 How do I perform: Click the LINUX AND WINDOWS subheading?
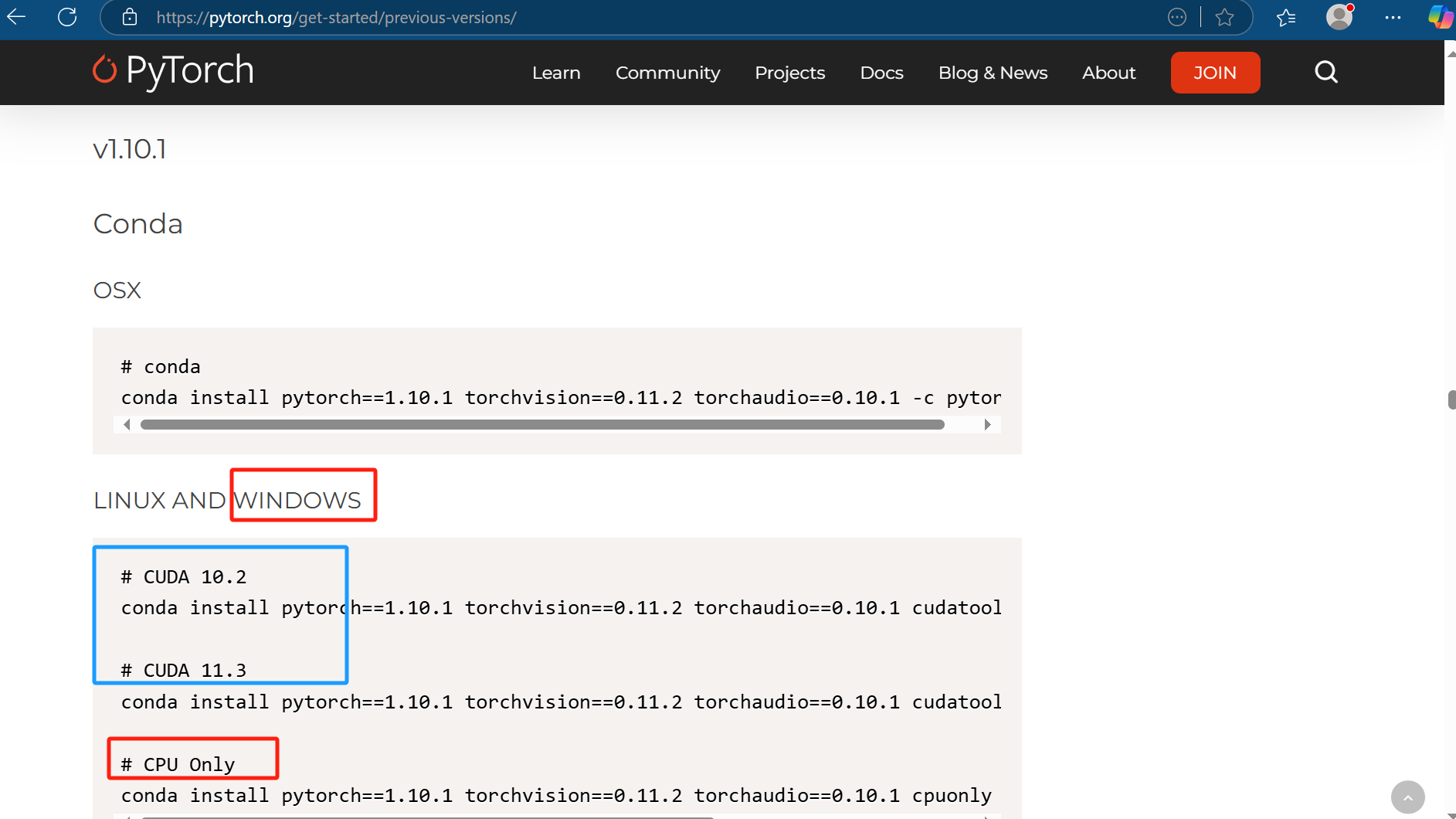tap(227, 501)
